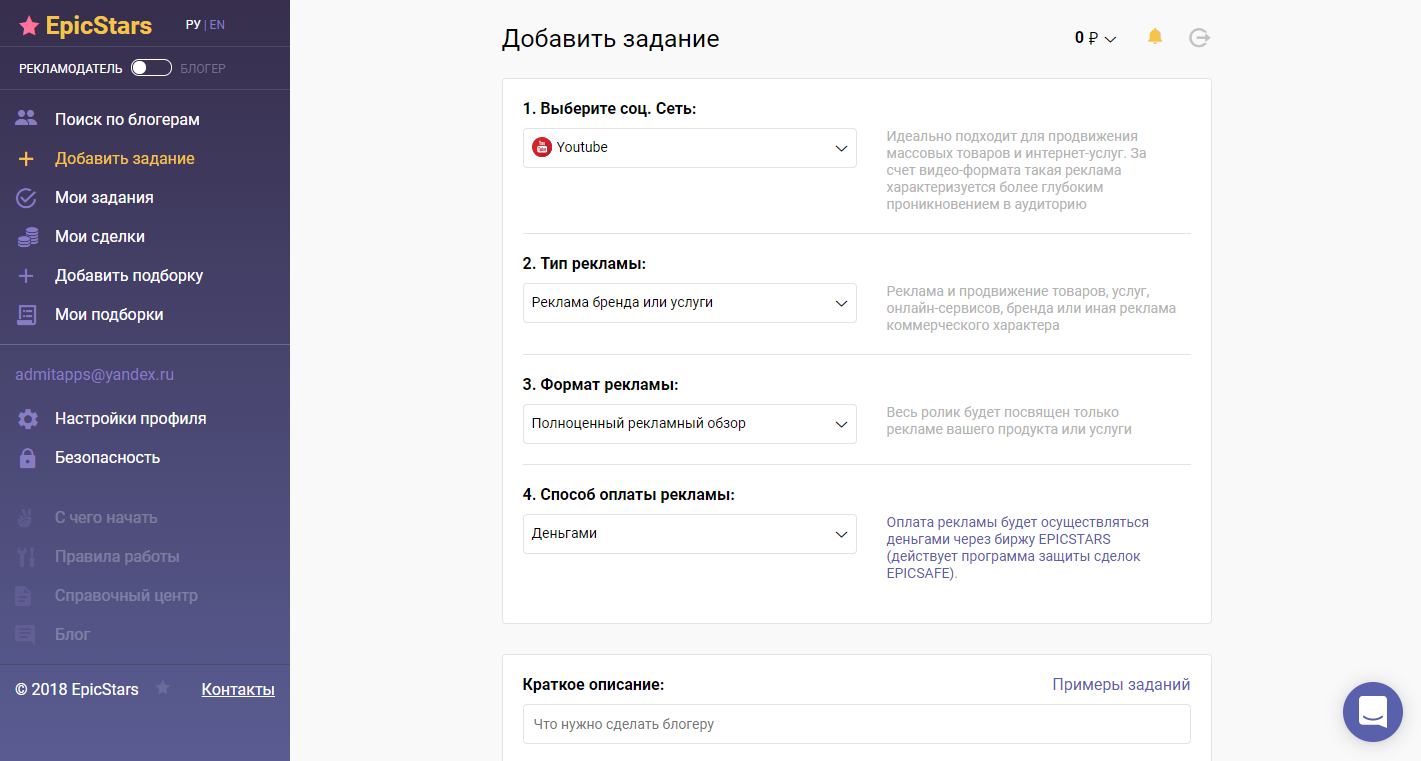The height and width of the screenshot is (761, 1421).
Task: Open the balance 0 ₽ dropdown
Action: (1095, 38)
